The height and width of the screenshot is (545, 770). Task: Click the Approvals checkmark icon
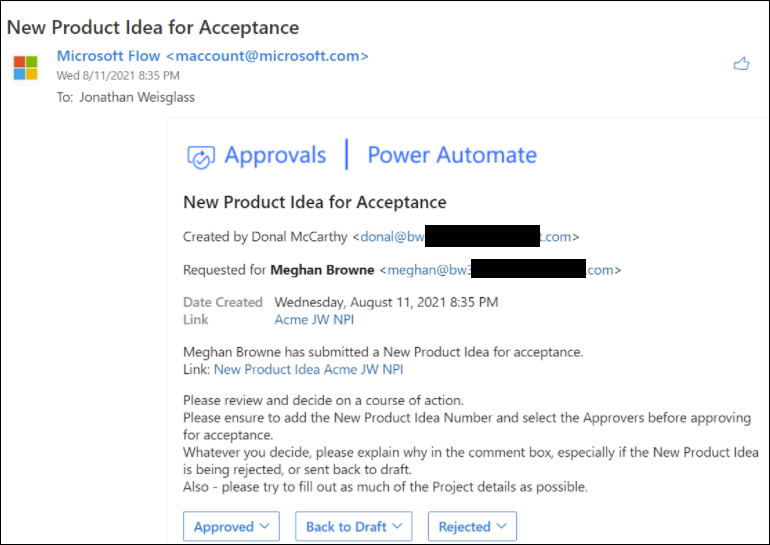[x=200, y=157]
